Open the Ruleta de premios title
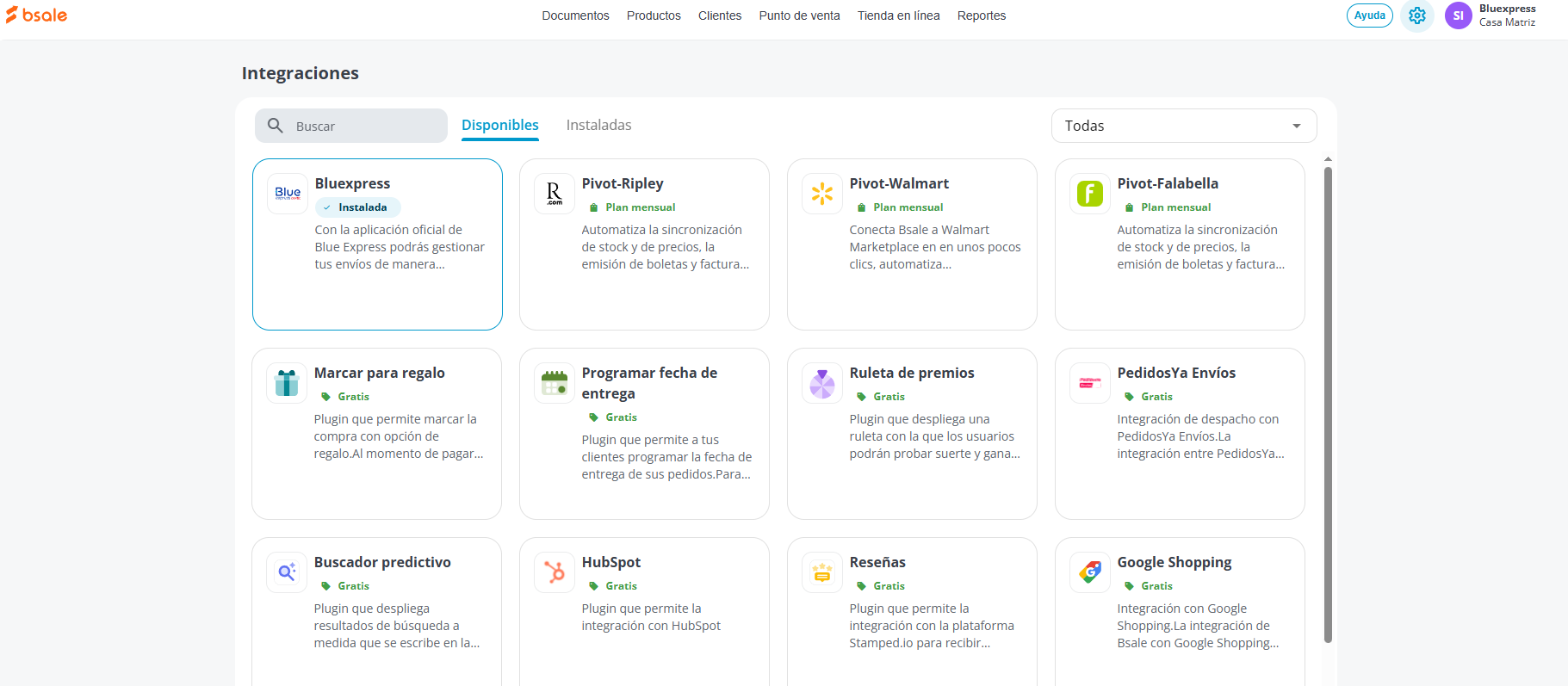The image size is (1568, 686). (x=912, y=373)
